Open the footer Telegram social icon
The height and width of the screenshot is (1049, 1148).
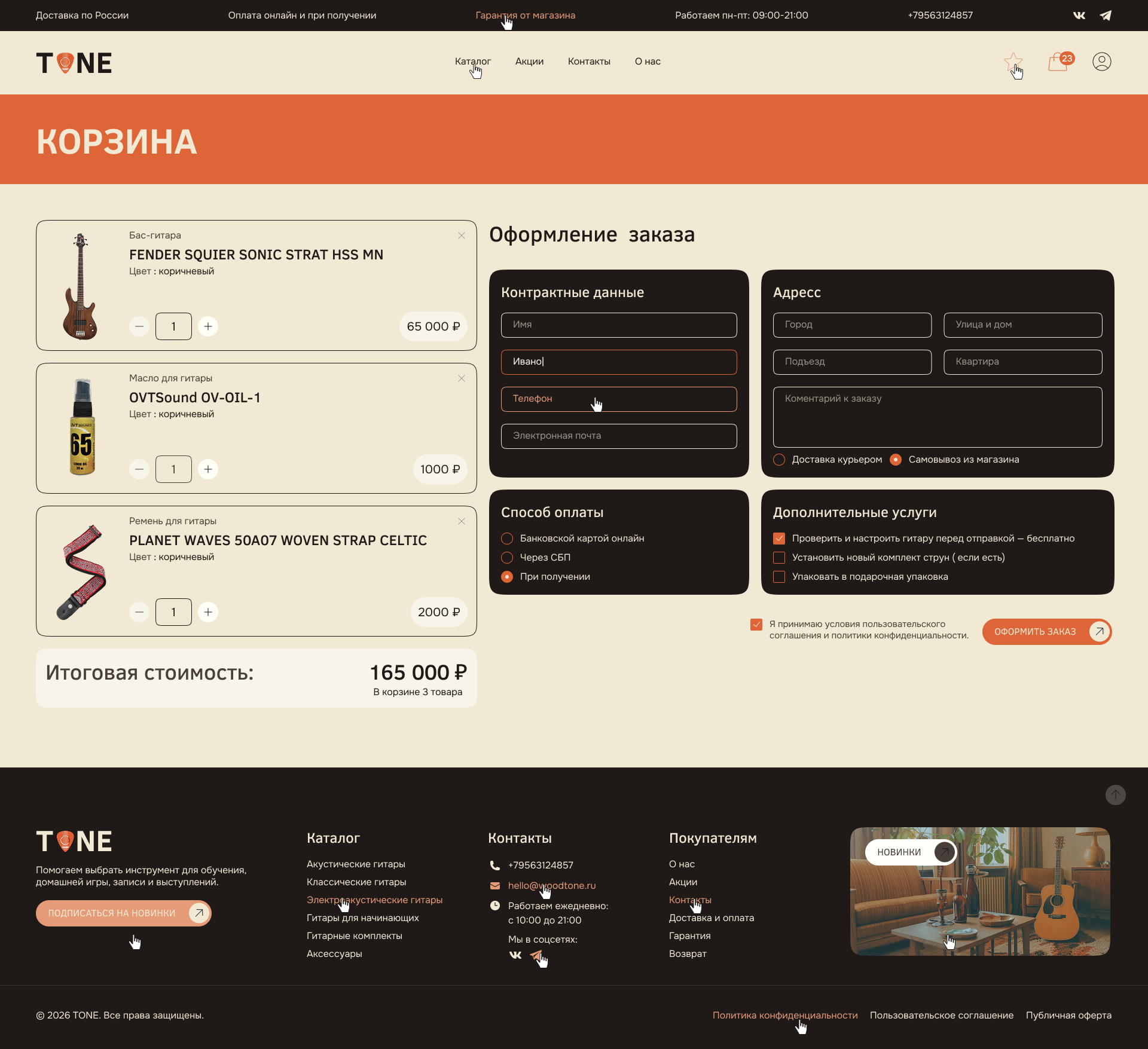tap(536, 955)
